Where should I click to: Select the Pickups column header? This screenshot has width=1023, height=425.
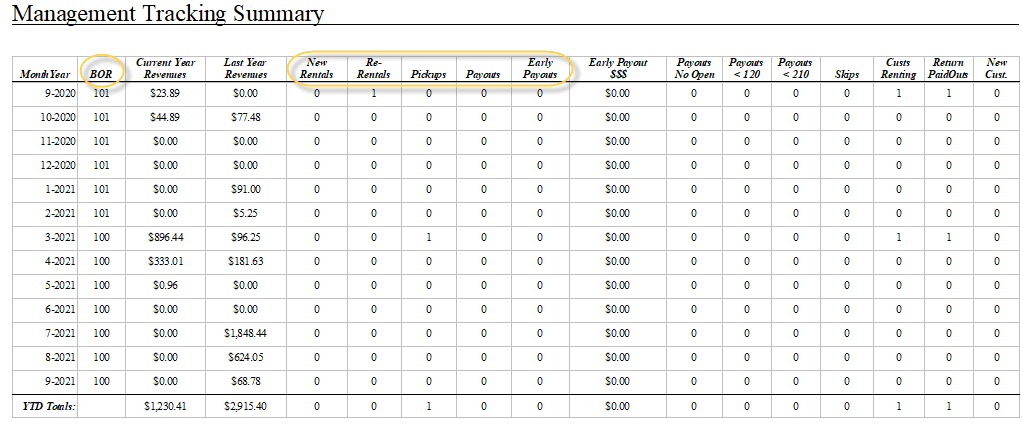428,74
